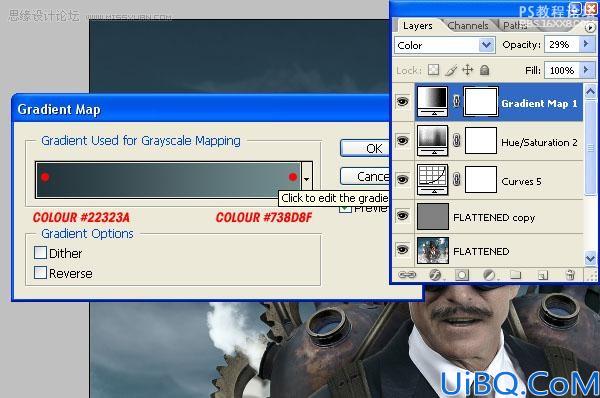This screenshot has height=398, width=600.
Task: Click the Opacity 29% field
Action: pyautogui.click(x=562, y=45)
